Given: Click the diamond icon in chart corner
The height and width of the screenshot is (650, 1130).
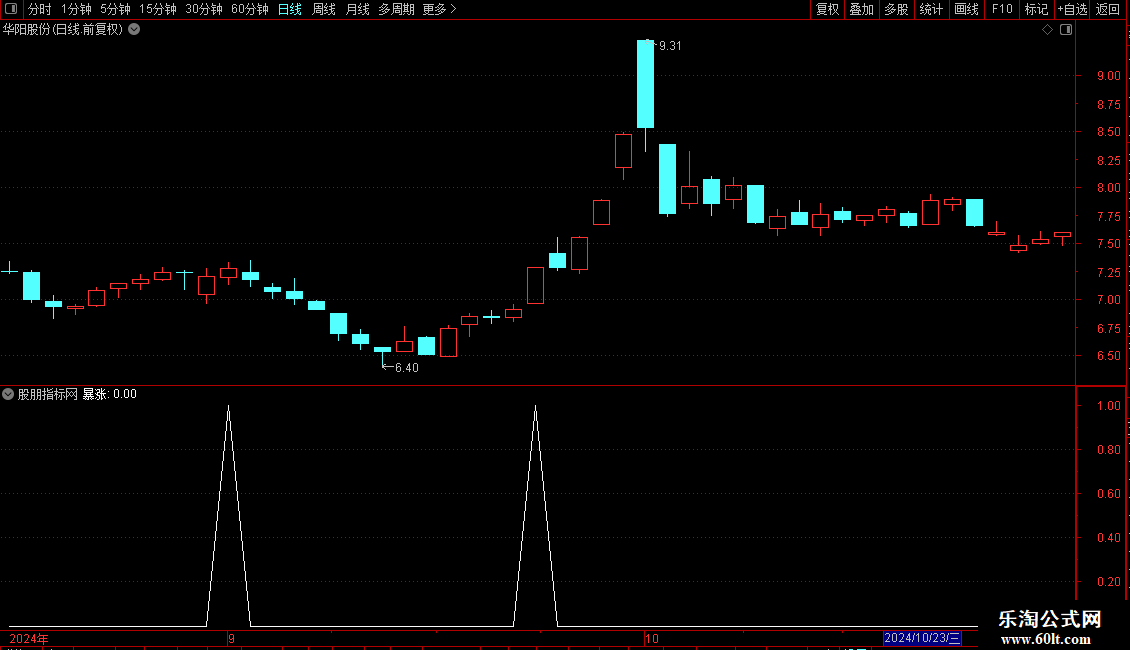Looking at the screenshot, I should click(1048, 30).
